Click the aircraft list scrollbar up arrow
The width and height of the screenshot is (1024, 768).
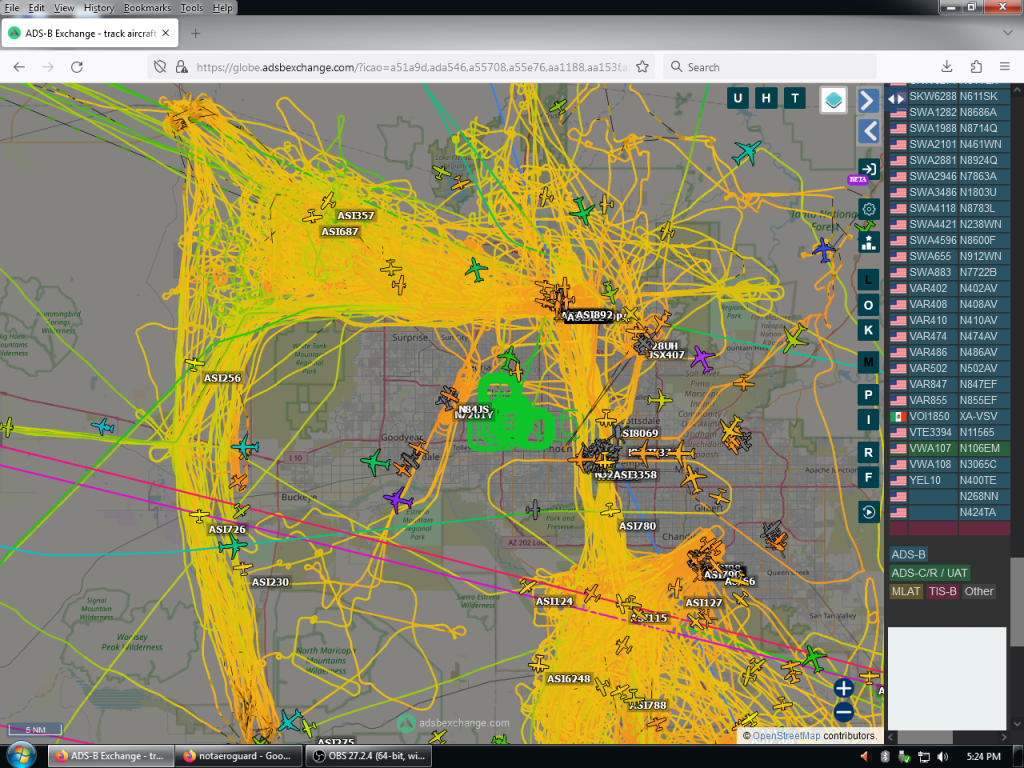(1017, 88)
